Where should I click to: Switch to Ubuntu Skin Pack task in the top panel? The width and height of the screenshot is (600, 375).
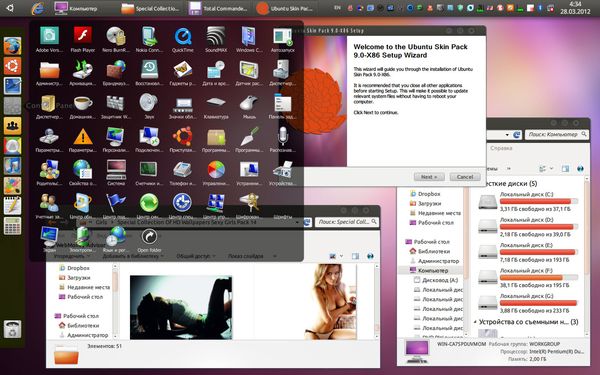(x=285, y=8)
